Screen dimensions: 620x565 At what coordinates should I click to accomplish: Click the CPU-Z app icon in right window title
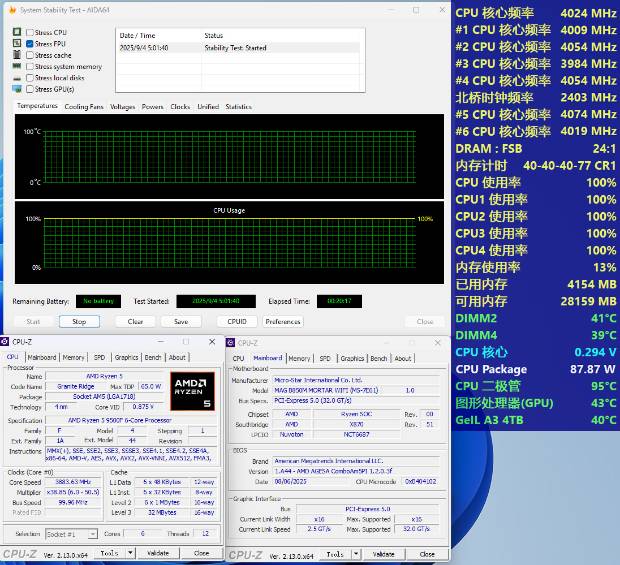pyautogui.click(x=231, y=342)
